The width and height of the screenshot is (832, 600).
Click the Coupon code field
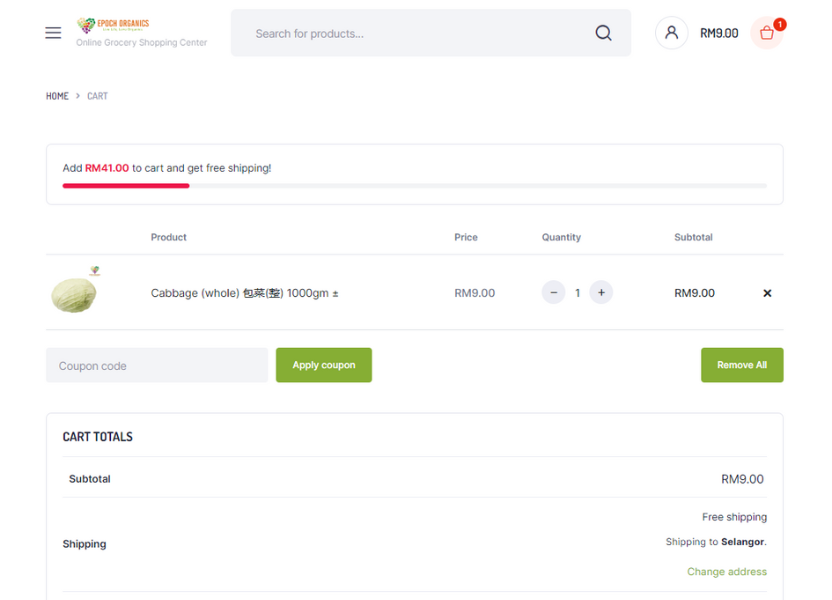coord(157,366)
